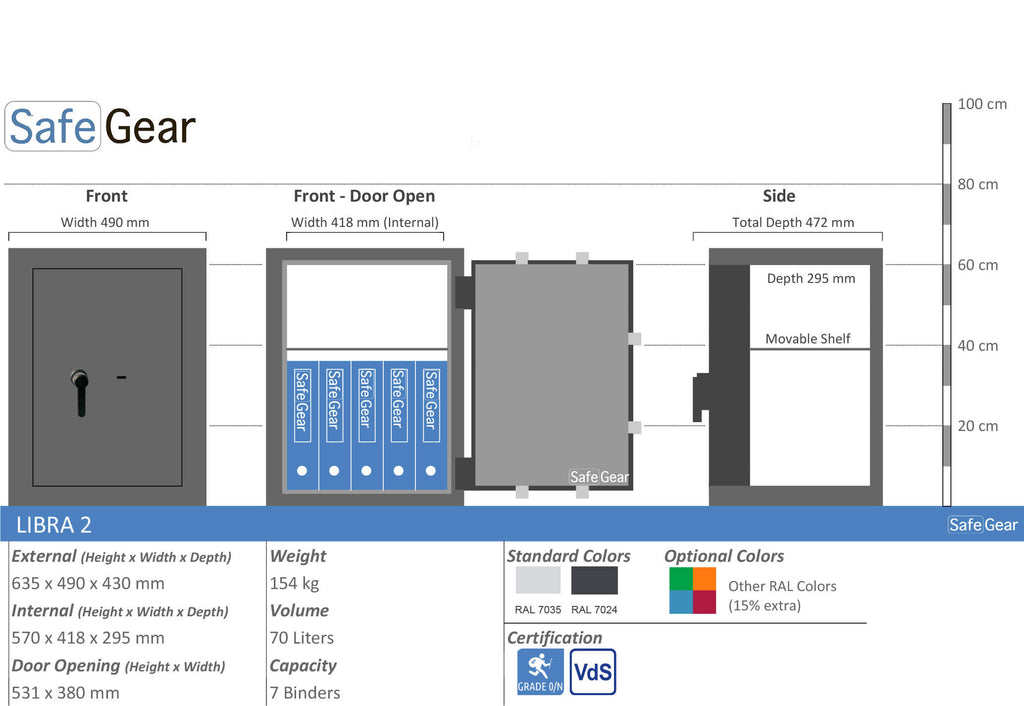The image size is (1024, 706).
Task: Click the '7 Binders' capacity value
Action: [305, 692]
